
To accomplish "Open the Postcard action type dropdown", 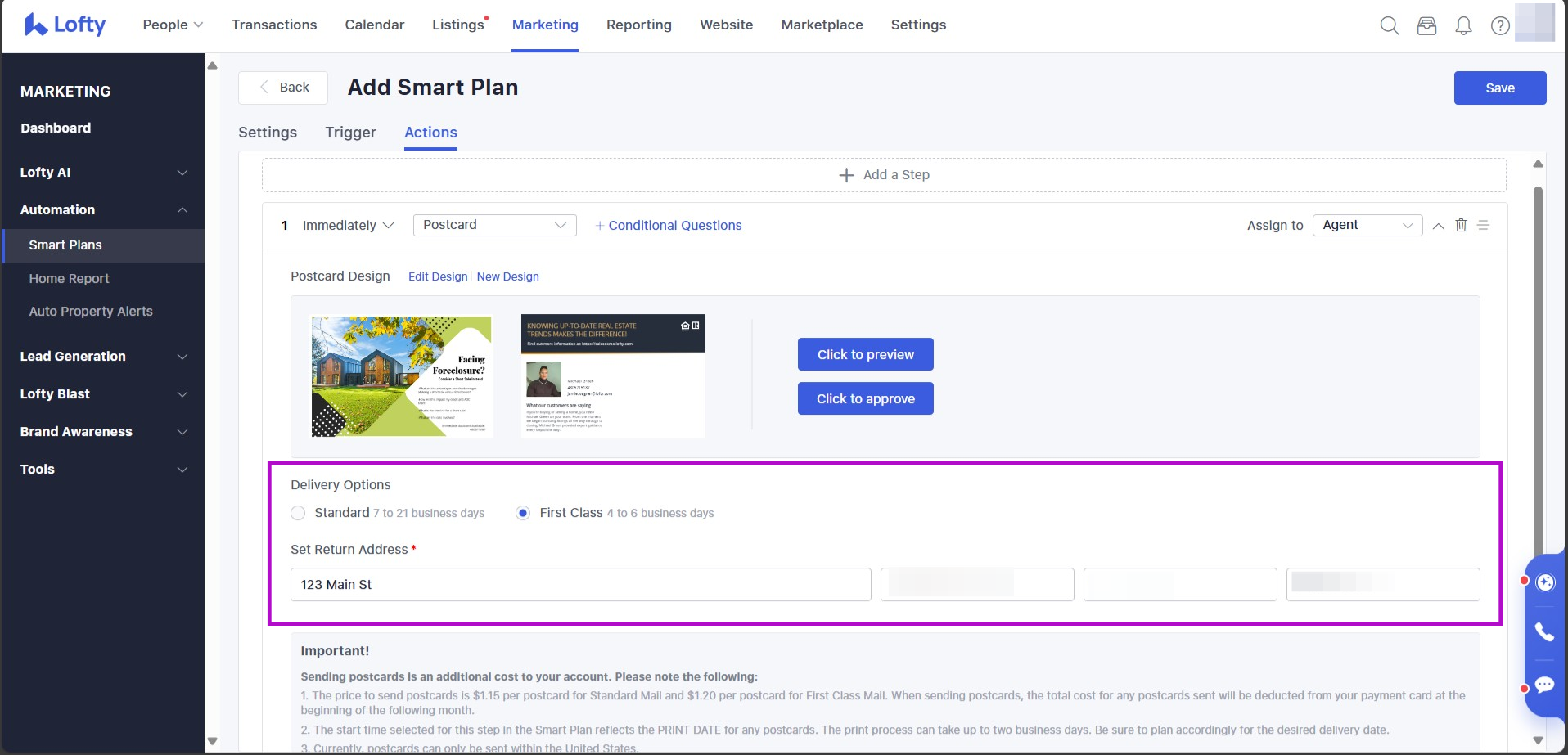I will click(x=494, y=225).
